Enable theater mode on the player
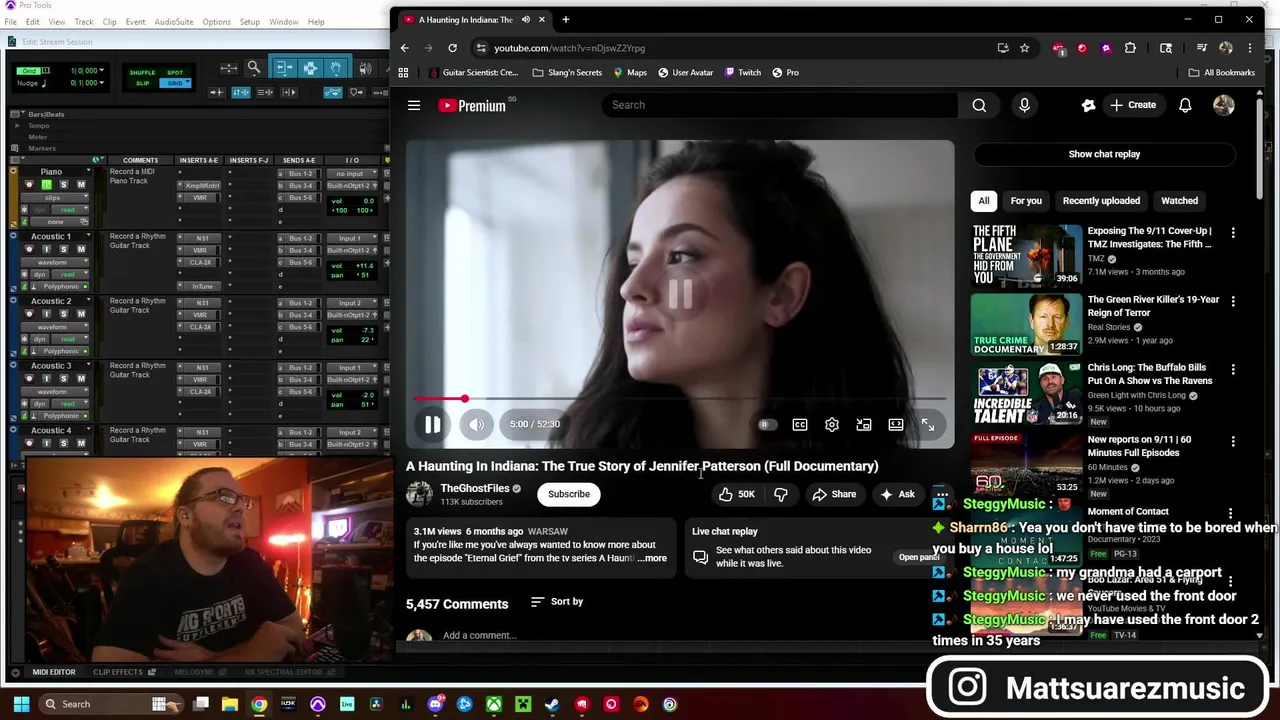The width and height of the screenshot is (1280, 720). point(896,425)
